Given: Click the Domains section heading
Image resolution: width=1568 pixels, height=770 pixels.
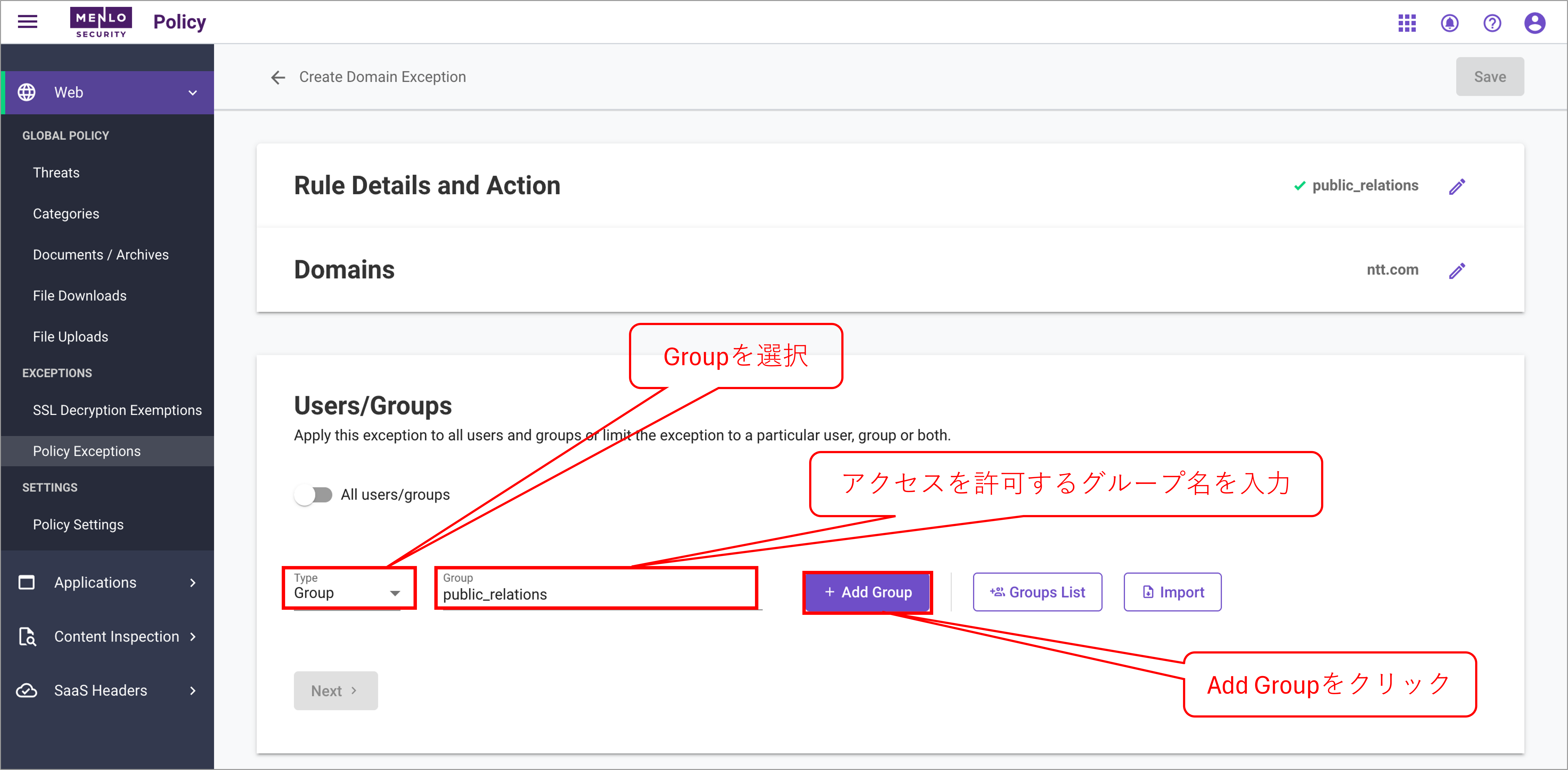Looking at the screenshot, I should point(345,270).
